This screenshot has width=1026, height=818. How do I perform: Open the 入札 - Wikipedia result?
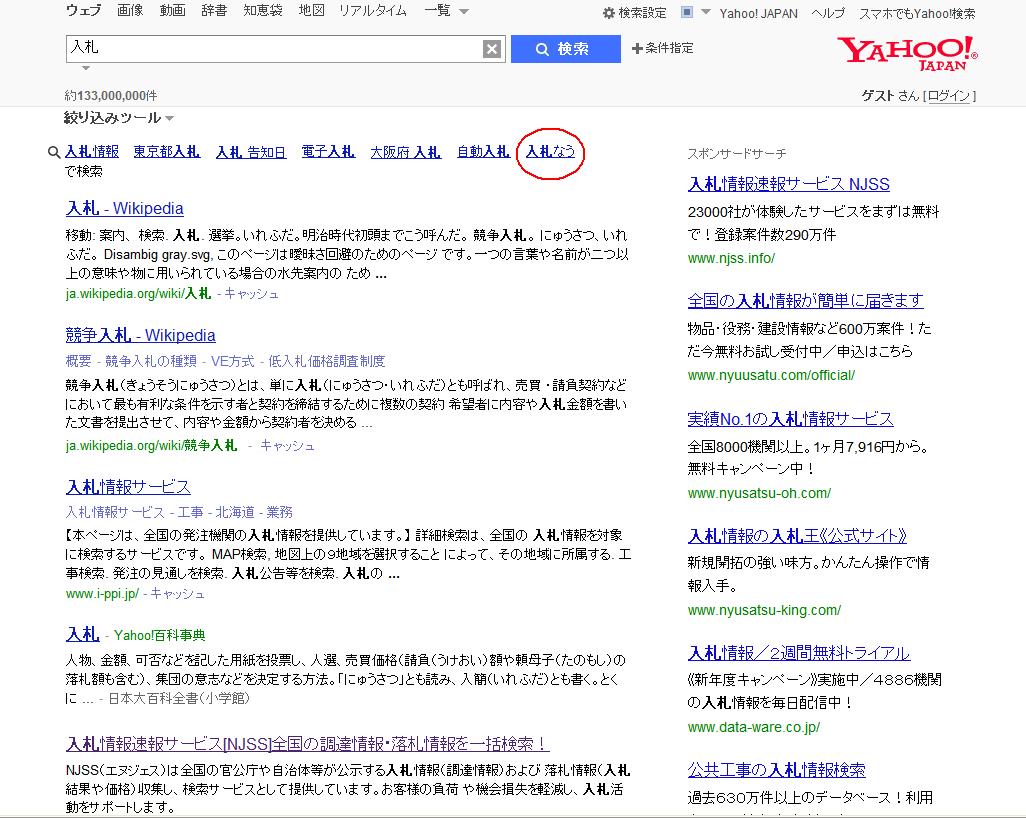pos(124,209)
